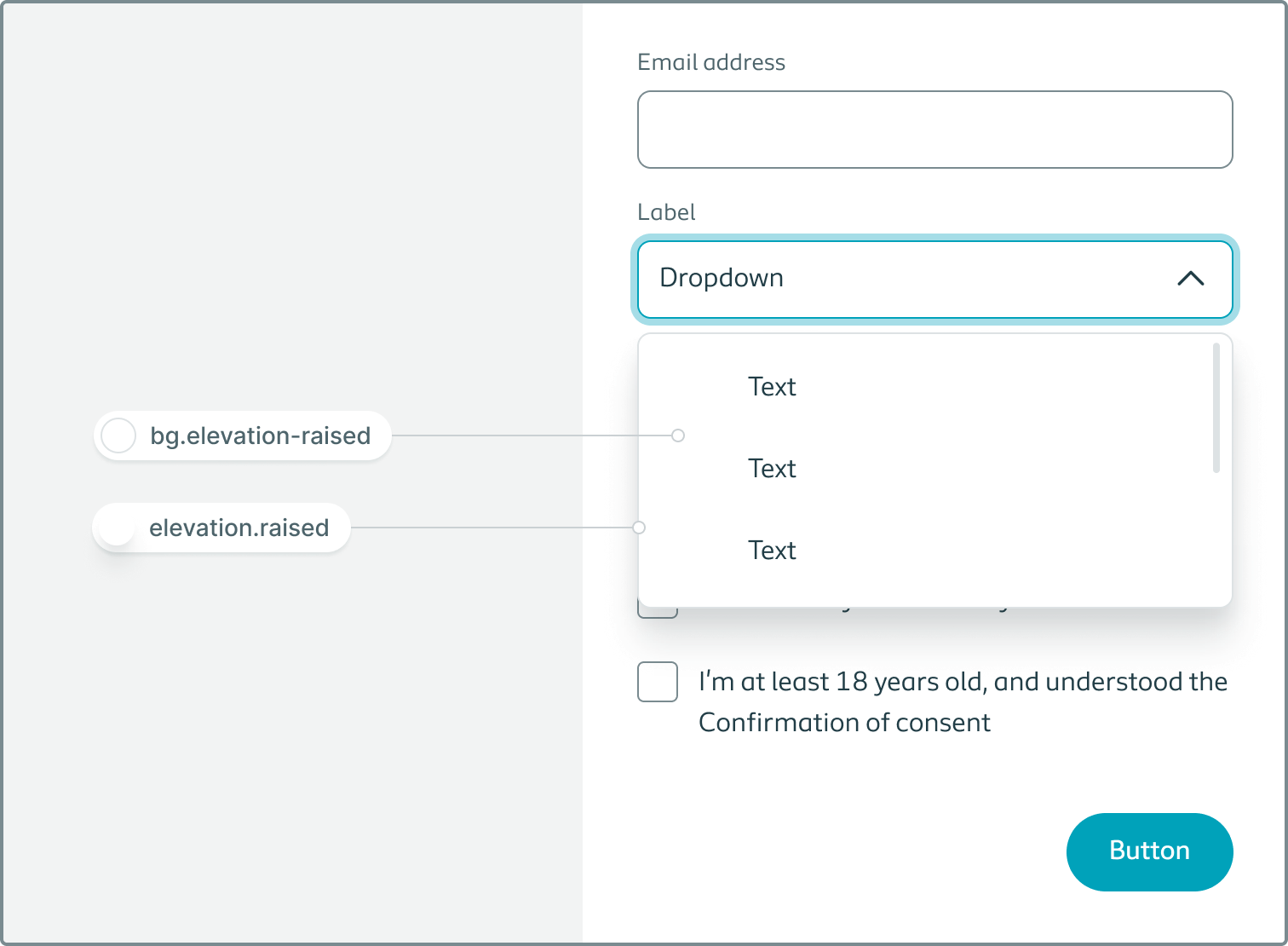This screenshot has height=946, width=1288.
Task: Choose the second Text option in list
Action: point(772,469)
